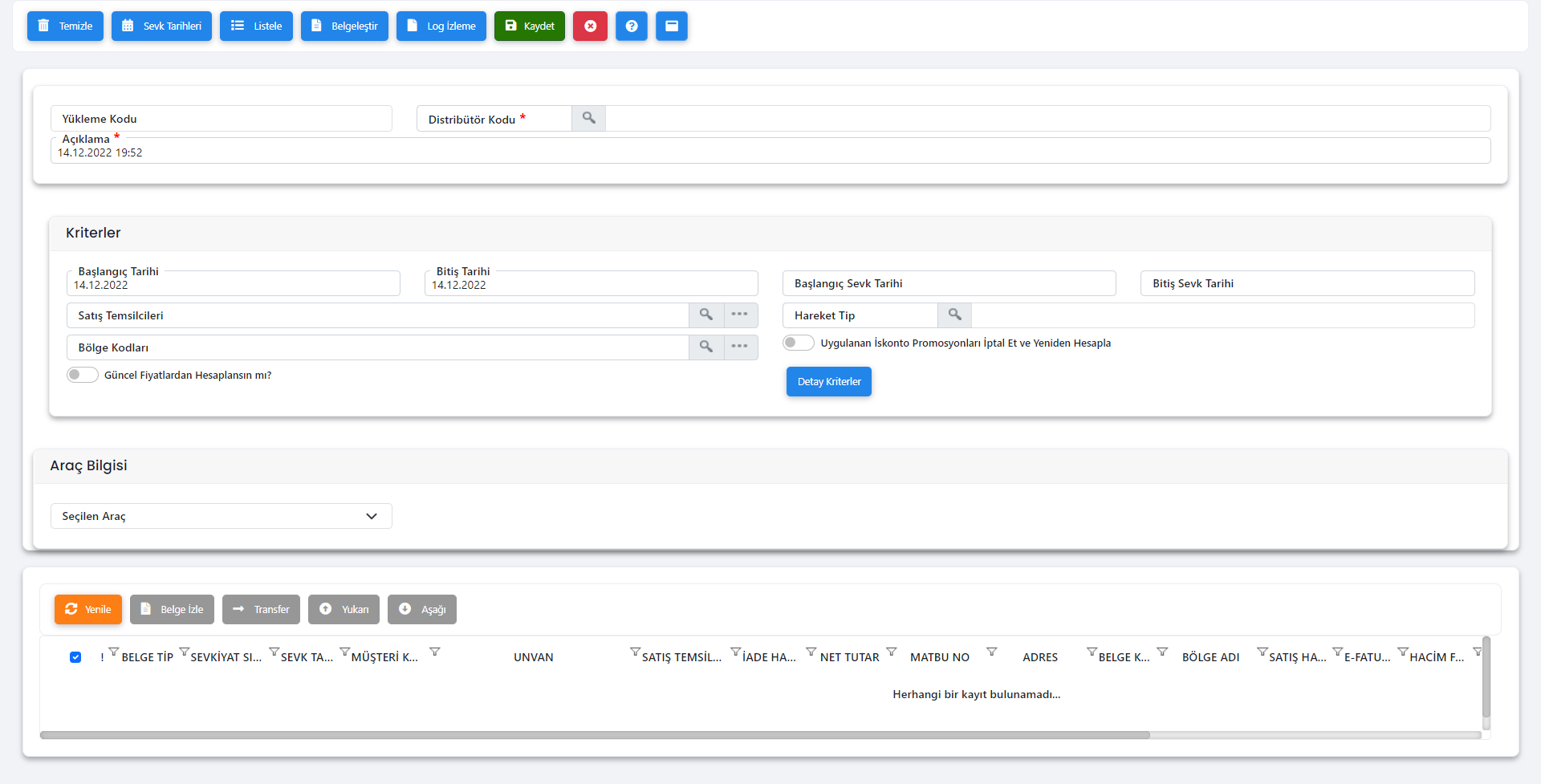Search Distribütör Kodu with magnifier icon
The height and width of the screenshot is (784, 1541).
point(588,119)
